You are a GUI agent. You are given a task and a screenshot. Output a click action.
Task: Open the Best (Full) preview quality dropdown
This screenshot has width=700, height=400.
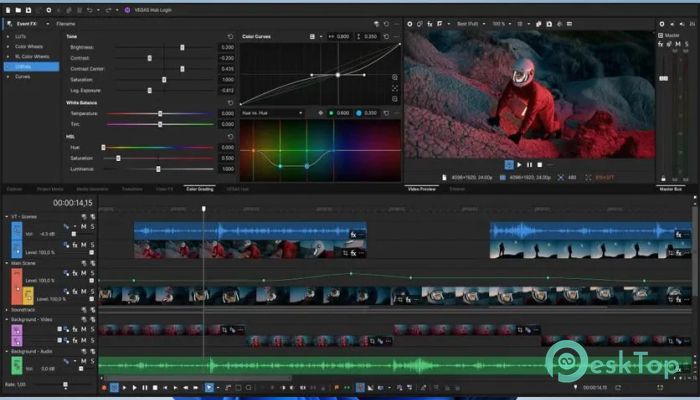click(x=471, y=24)
